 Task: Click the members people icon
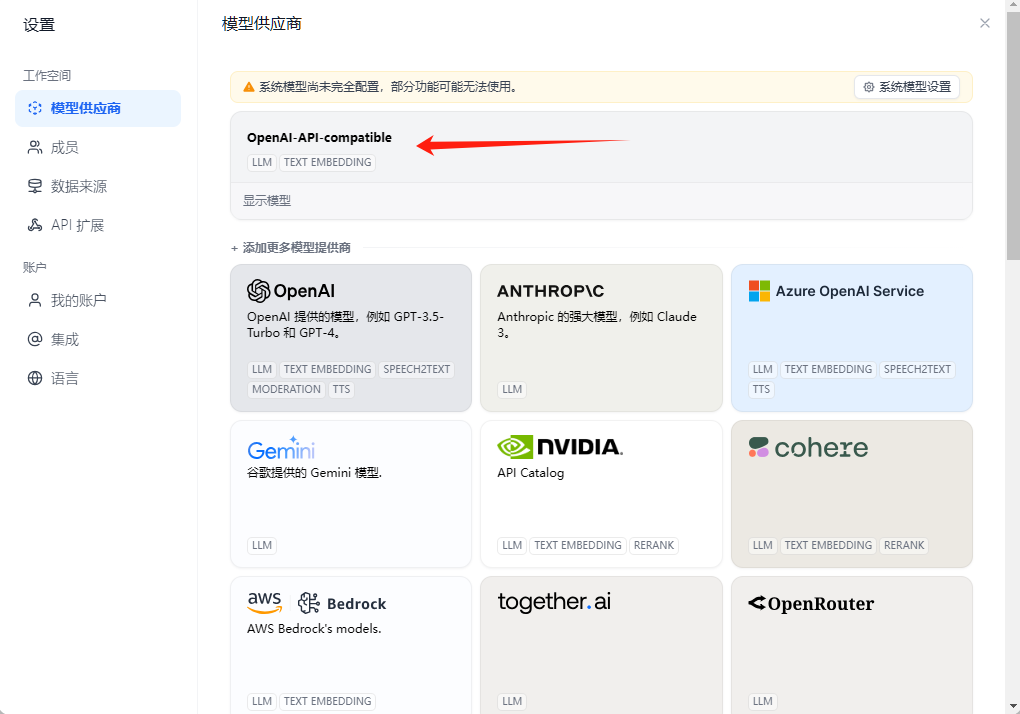(35, 148)
